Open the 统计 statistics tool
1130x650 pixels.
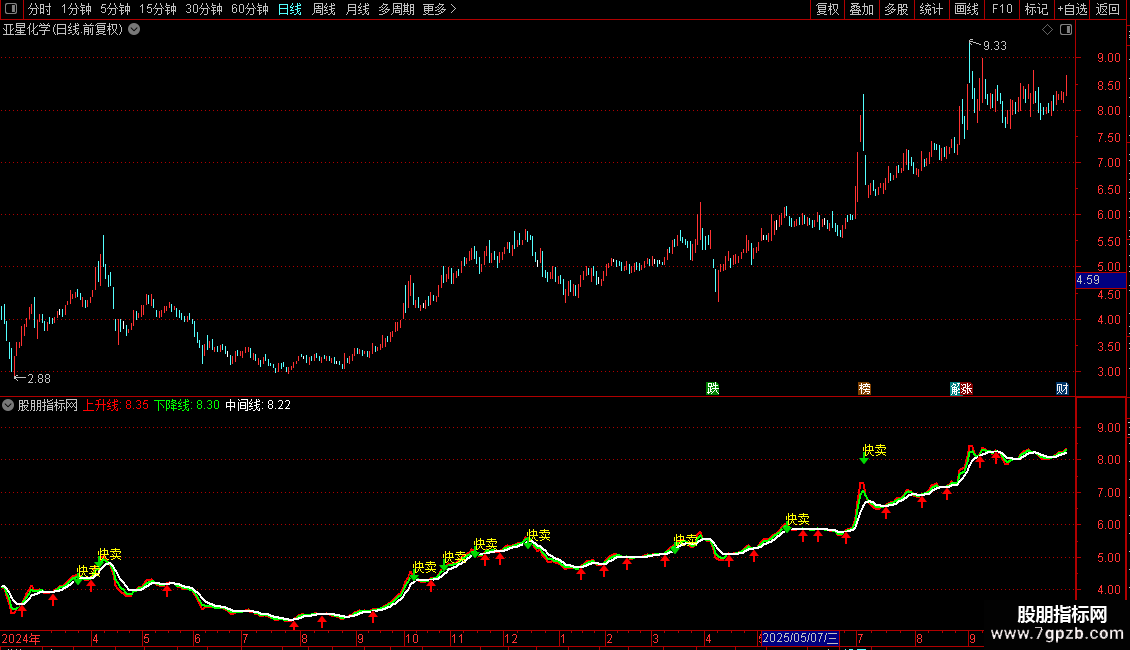[930, 9]
